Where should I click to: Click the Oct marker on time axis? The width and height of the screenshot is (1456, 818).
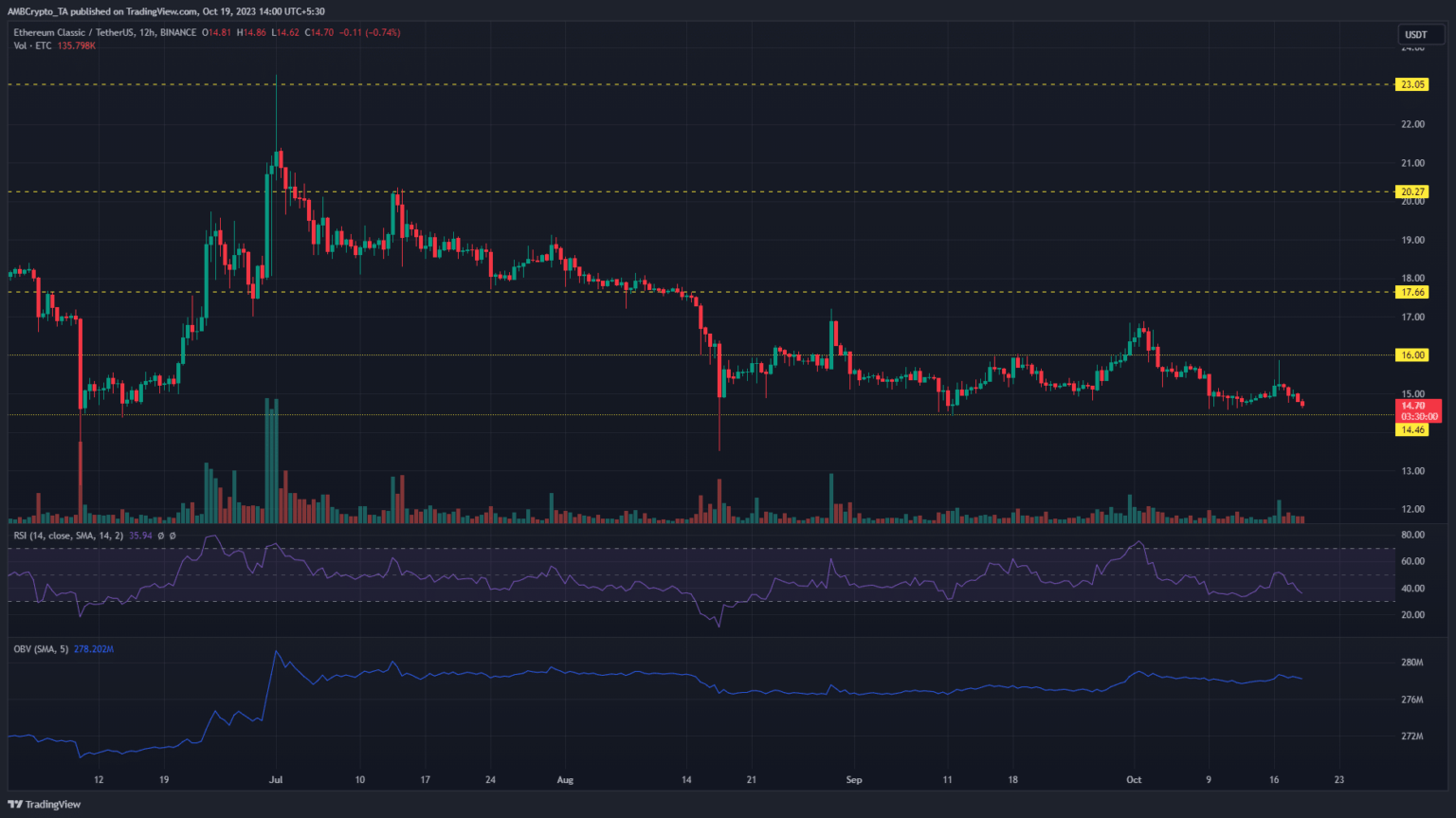click(x=1134, y=780)
